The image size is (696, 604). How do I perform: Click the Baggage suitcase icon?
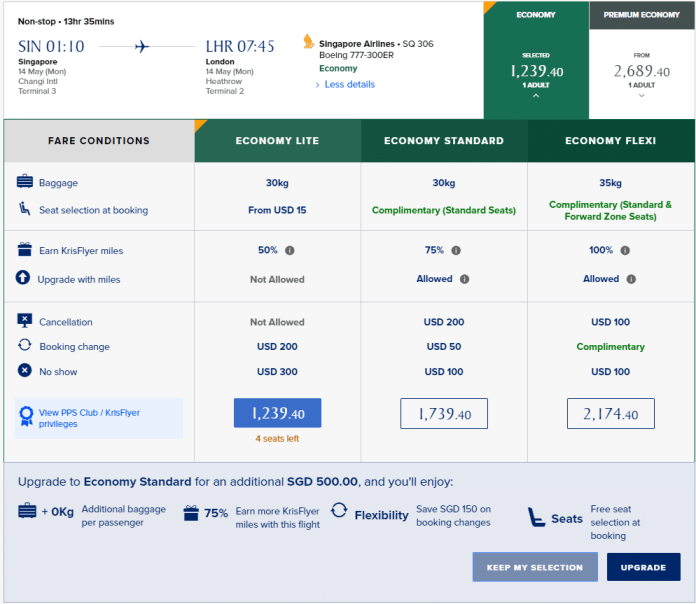click(25, 183)
